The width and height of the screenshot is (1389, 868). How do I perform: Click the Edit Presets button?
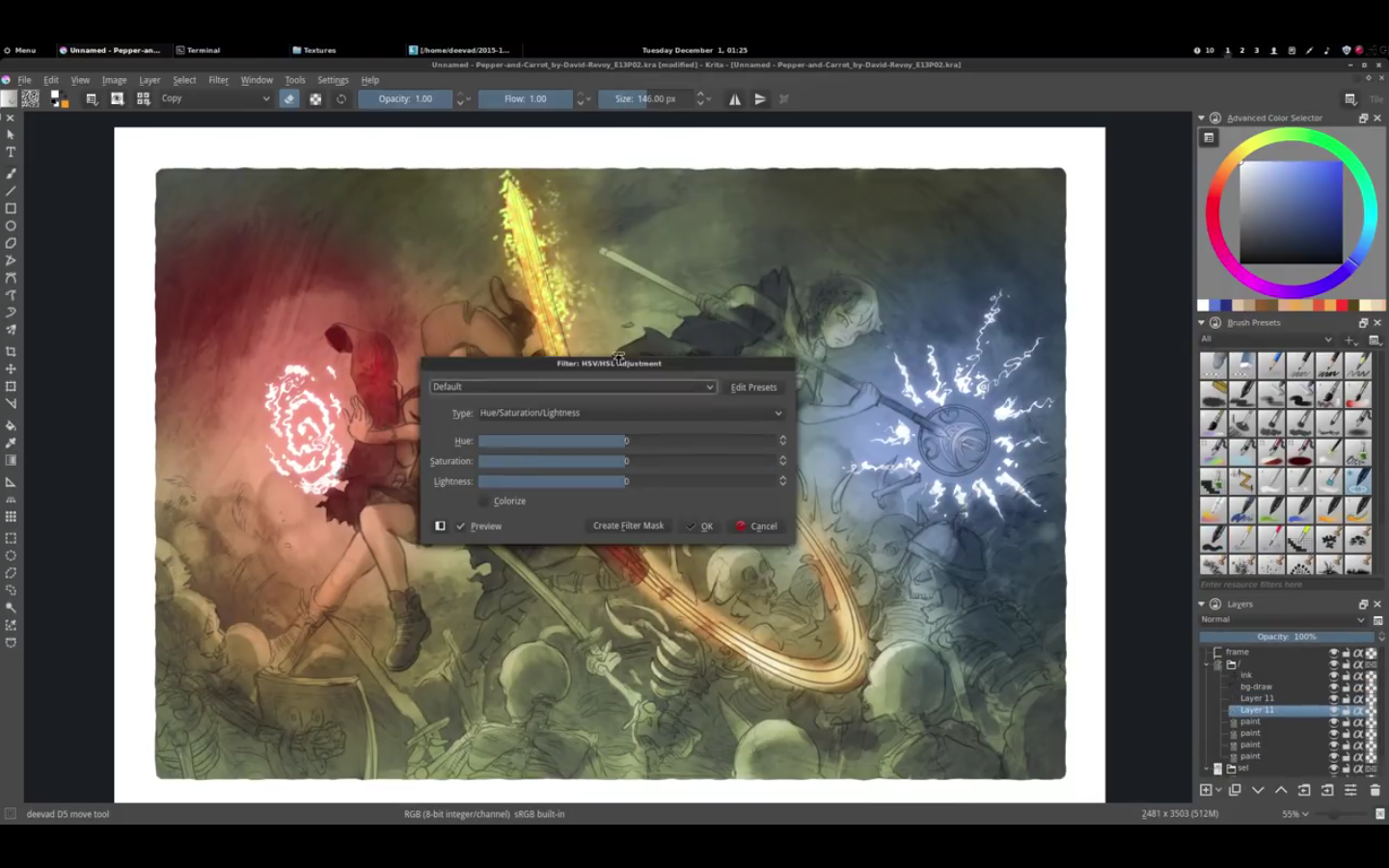click(x=753, y=388)
